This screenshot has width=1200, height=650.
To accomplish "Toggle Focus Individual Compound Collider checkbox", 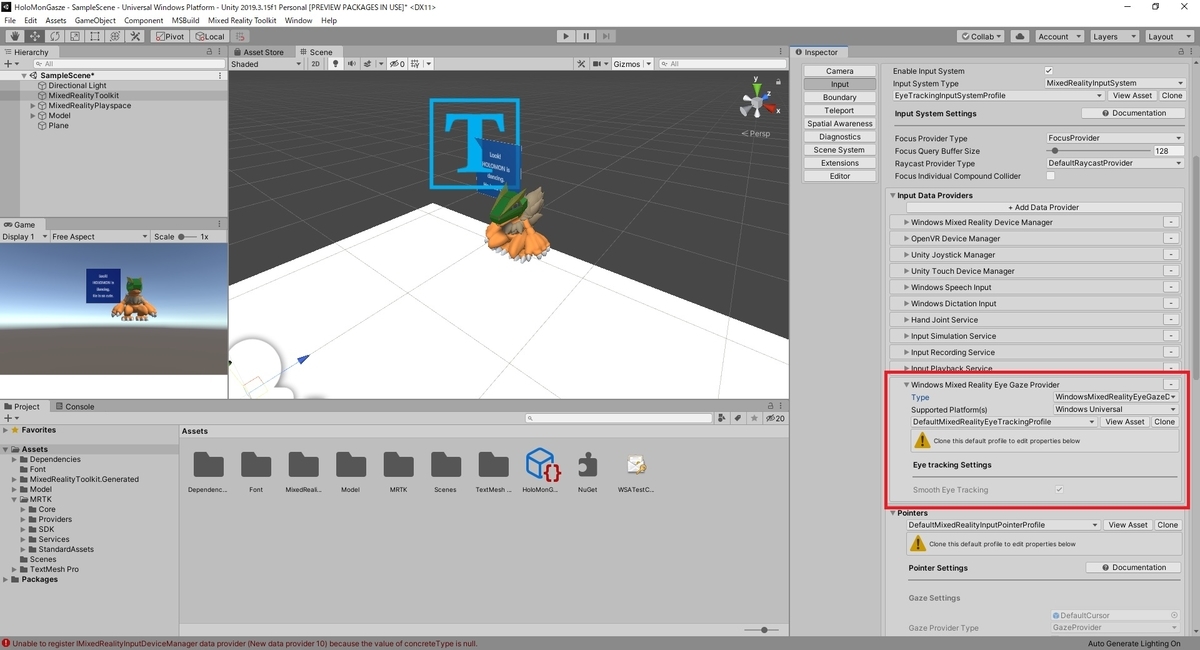I will (x=1050, y=176).
